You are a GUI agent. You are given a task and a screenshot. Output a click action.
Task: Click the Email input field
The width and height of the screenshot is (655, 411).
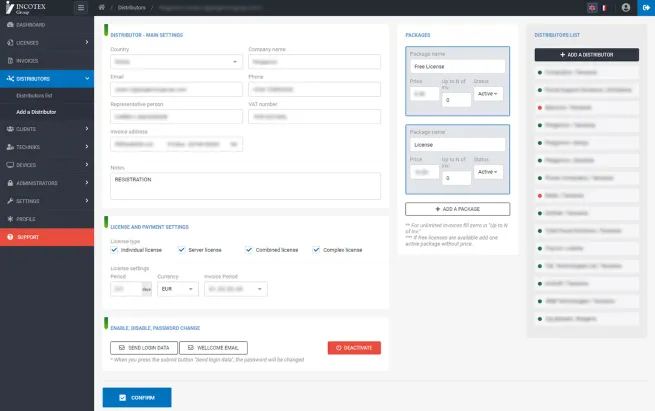176,89
